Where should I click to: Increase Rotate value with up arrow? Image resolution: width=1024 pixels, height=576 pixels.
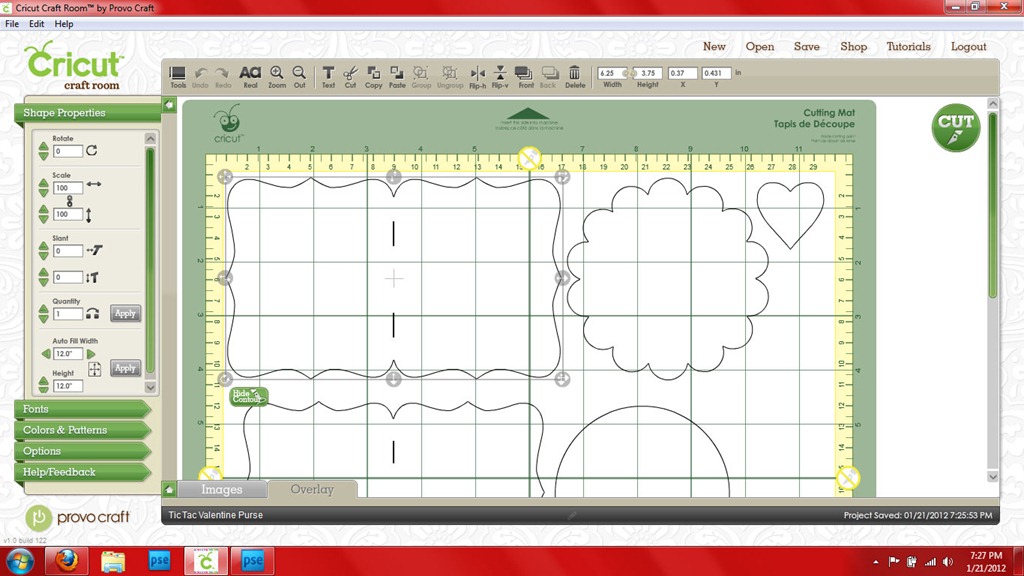pos(43,147)
